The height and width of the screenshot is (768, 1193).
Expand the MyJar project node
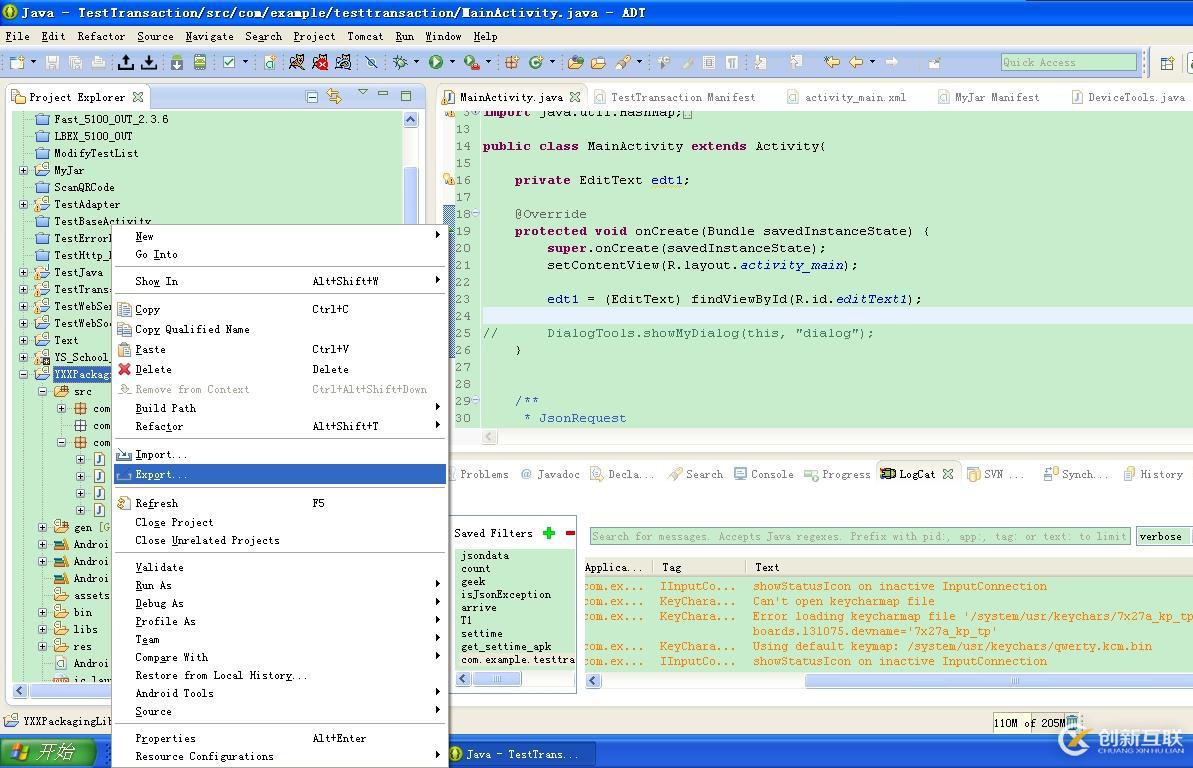[24, 170]
